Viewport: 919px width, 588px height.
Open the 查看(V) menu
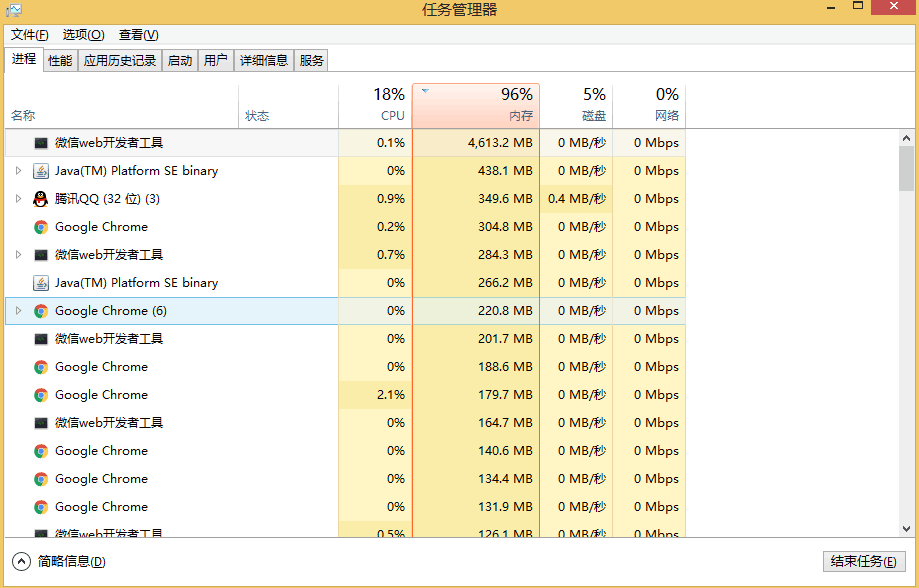[x=138, y=35]
